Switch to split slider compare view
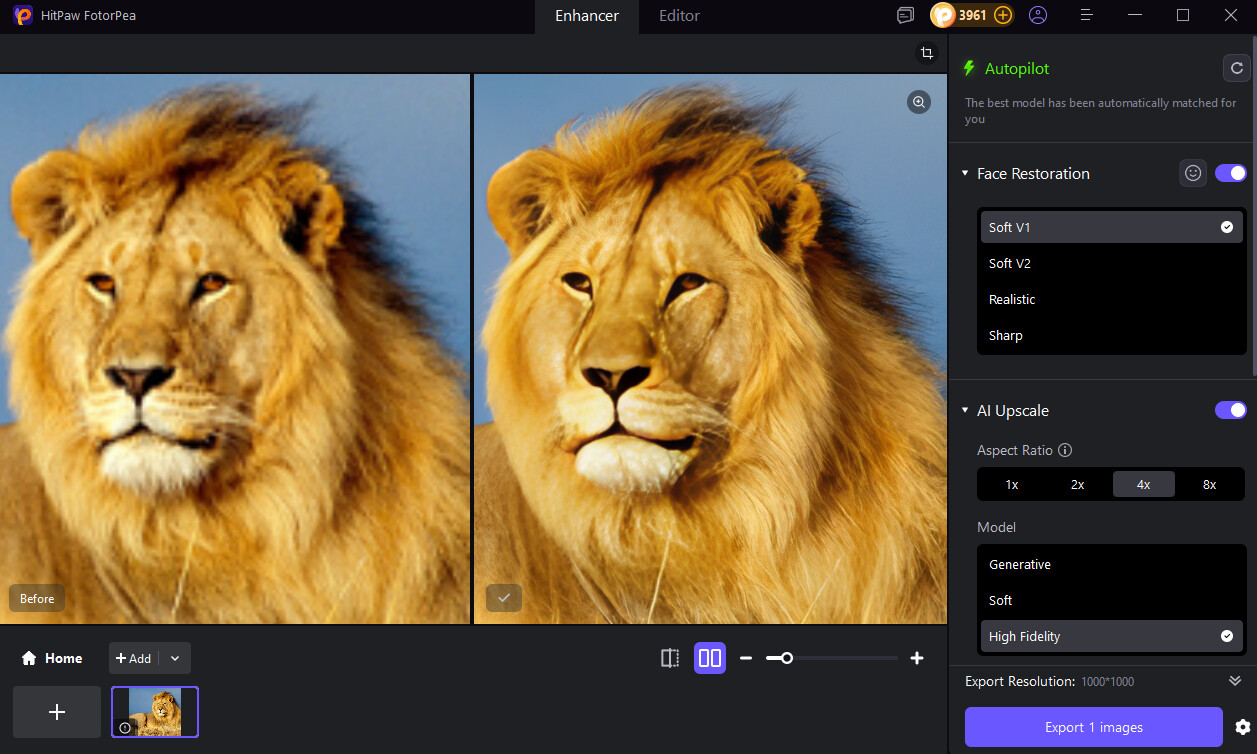Screen dimensions: 1257x754 [x=670, y=658]
